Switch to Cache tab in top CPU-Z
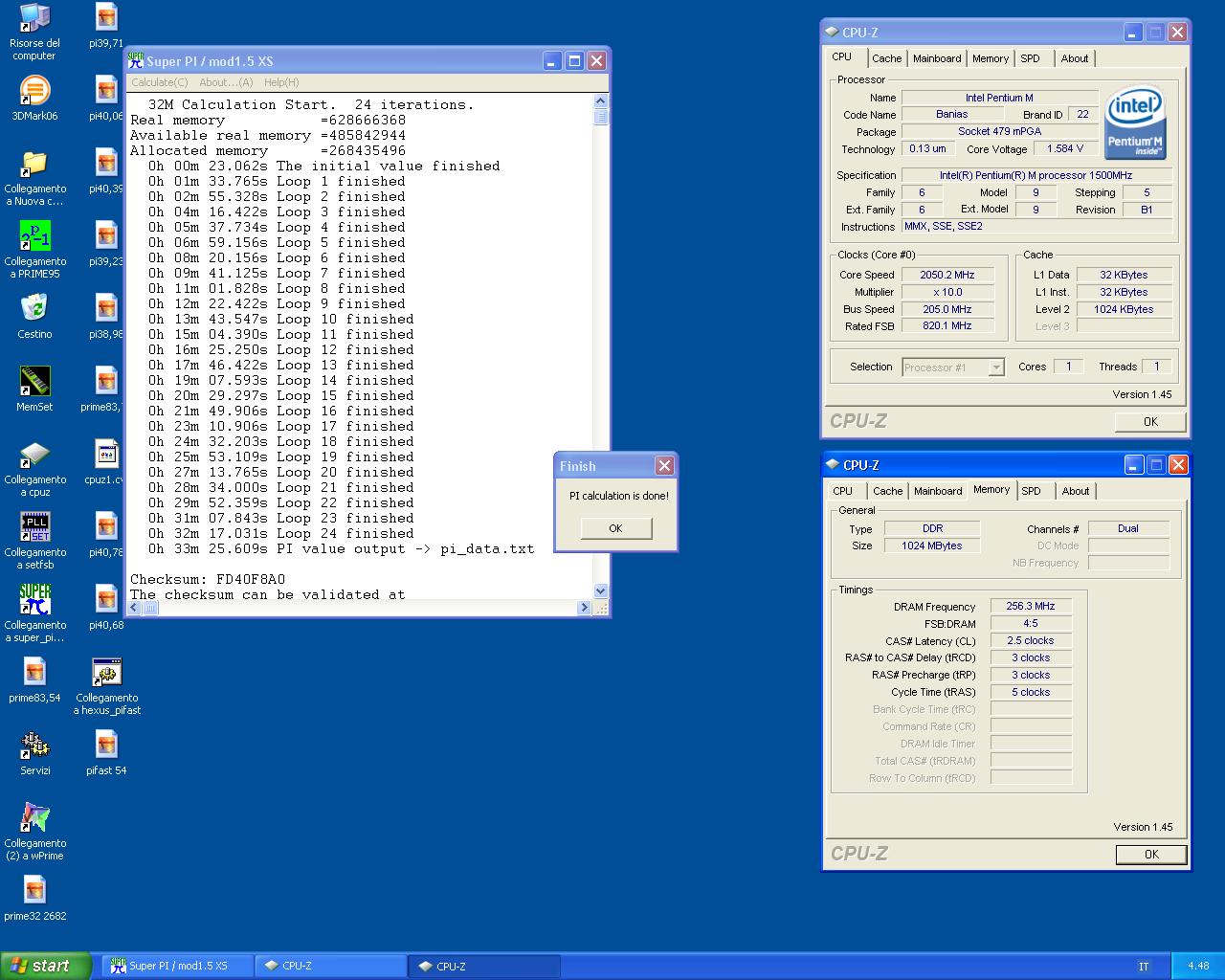The height and width of the screenshot is (980, 1225). (x=886, y=58)
